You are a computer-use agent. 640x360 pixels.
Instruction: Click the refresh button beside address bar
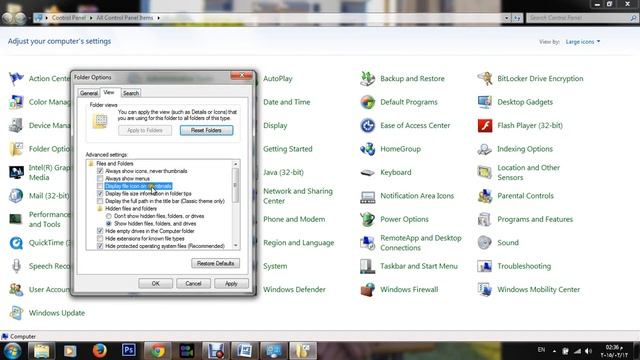point(517,18)
